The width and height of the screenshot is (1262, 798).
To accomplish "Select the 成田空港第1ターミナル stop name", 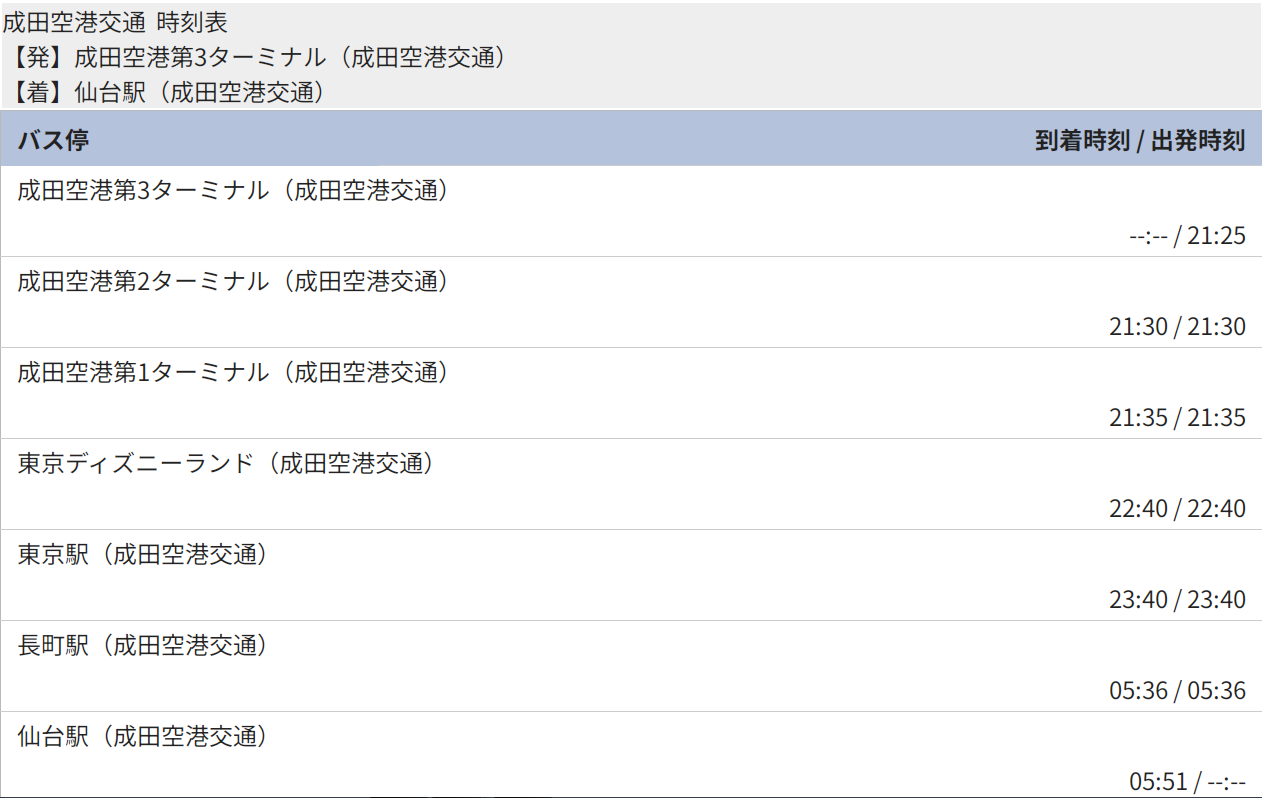I will 231,372.
